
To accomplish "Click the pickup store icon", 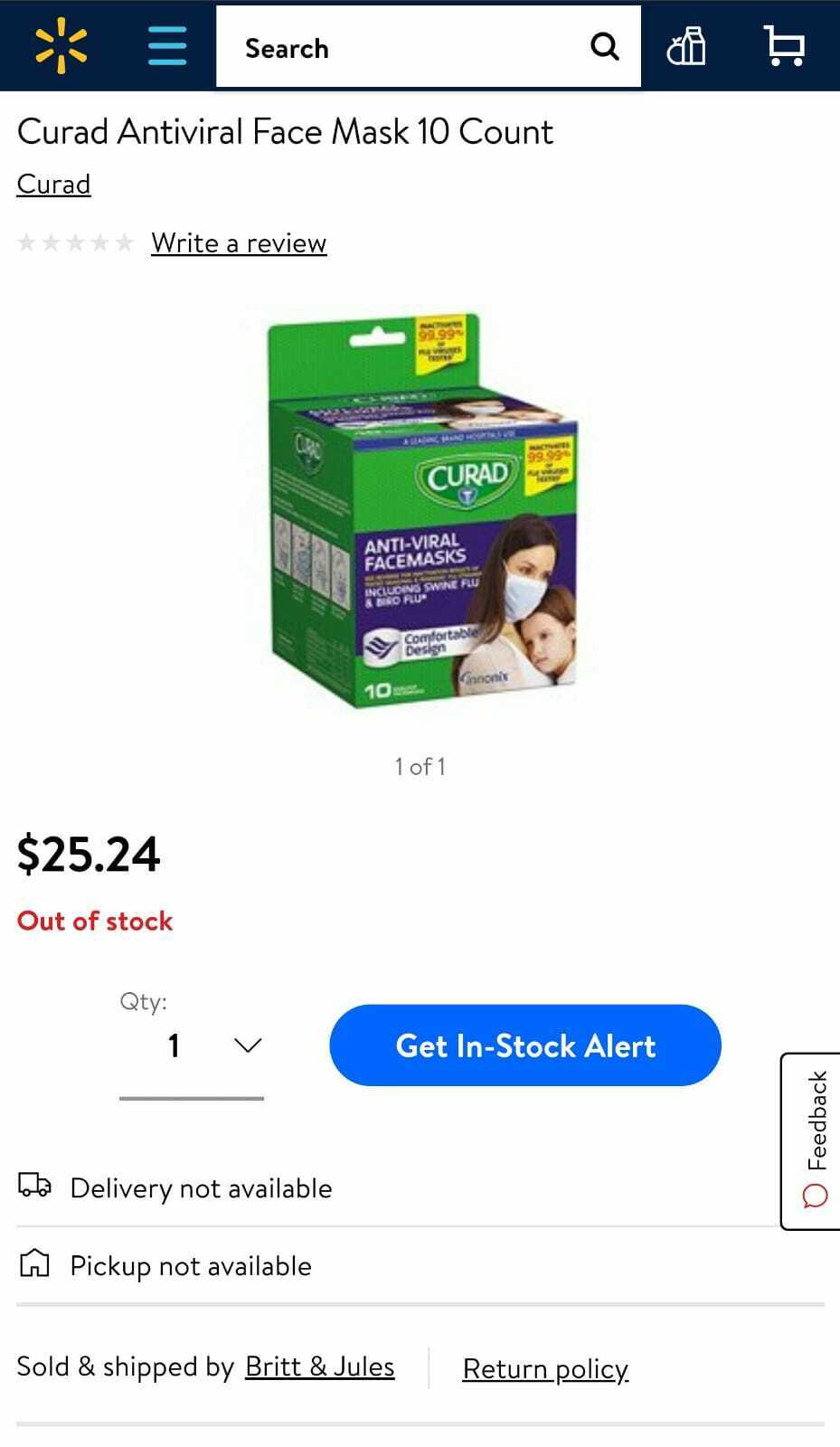I will pos(34,1263).
